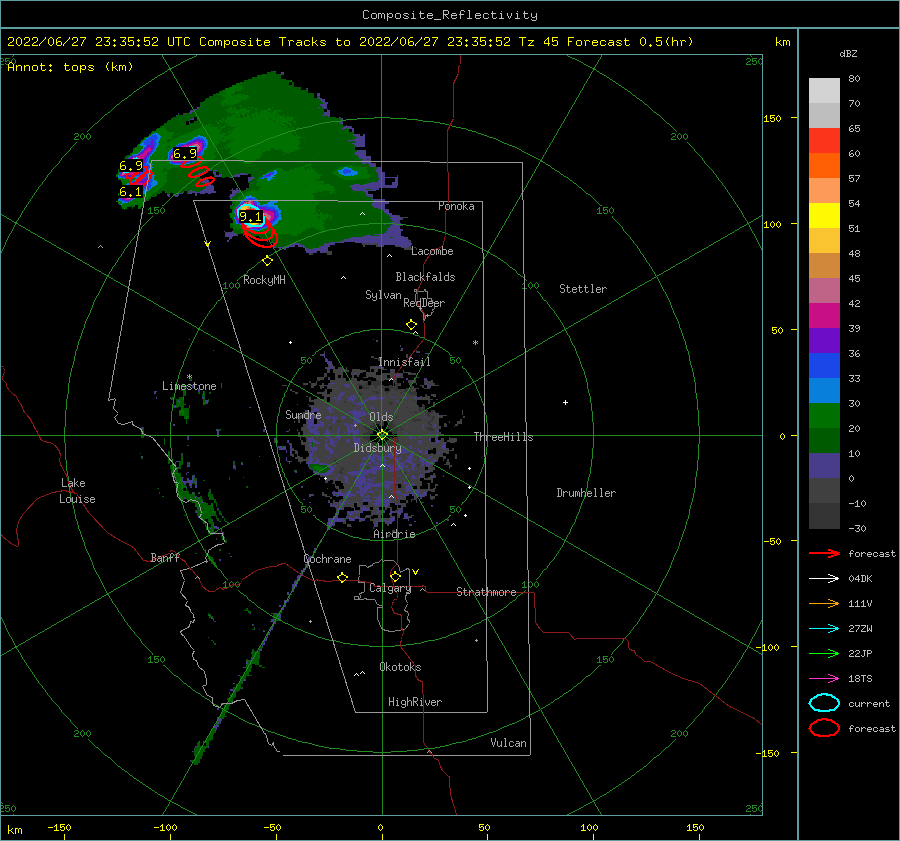Click the Sylvan label

coord(383,295)
